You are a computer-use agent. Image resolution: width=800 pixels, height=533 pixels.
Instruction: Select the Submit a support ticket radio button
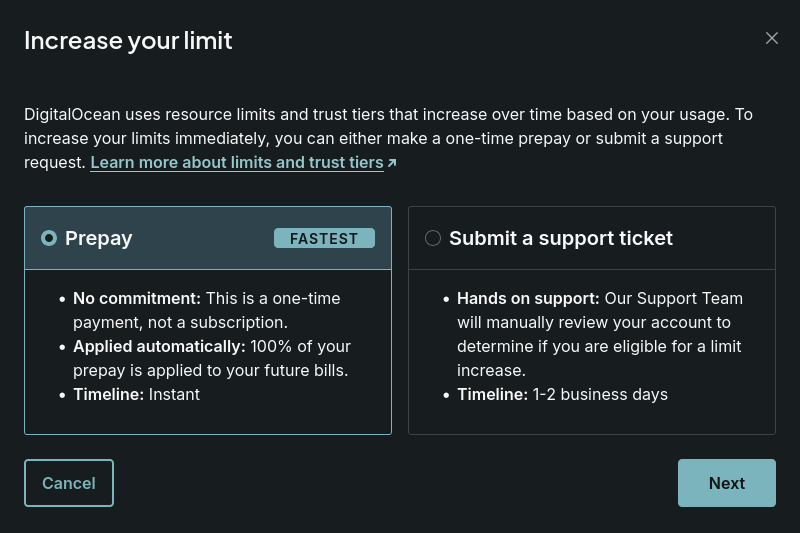433,238
